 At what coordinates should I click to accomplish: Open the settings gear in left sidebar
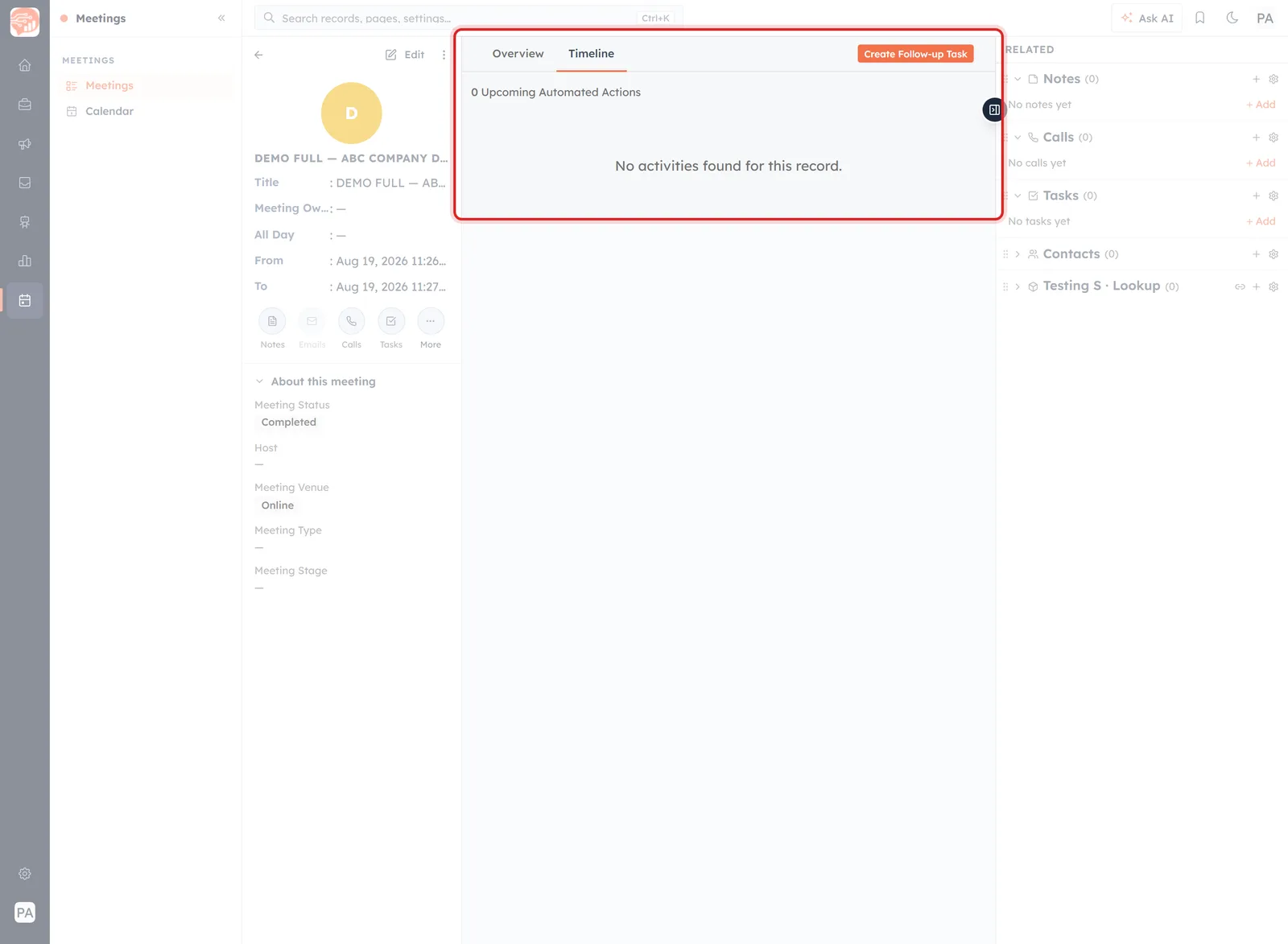25,874
